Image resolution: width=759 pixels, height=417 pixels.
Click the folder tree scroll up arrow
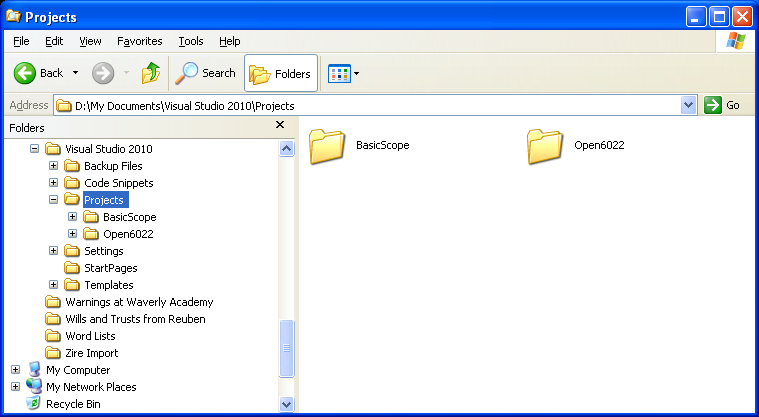click(x=287, y=148)
